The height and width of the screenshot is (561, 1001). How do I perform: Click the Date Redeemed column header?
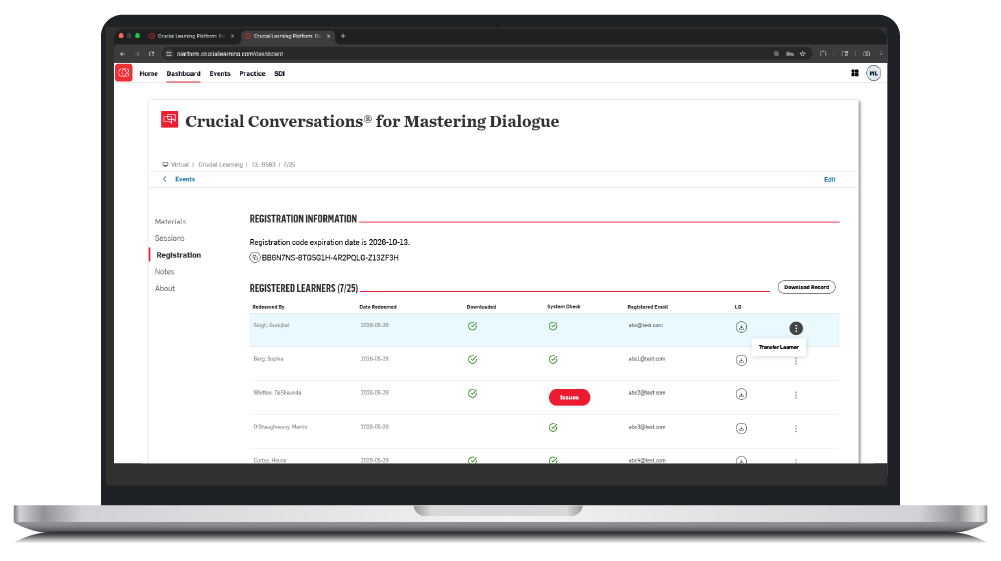point(378,307)
